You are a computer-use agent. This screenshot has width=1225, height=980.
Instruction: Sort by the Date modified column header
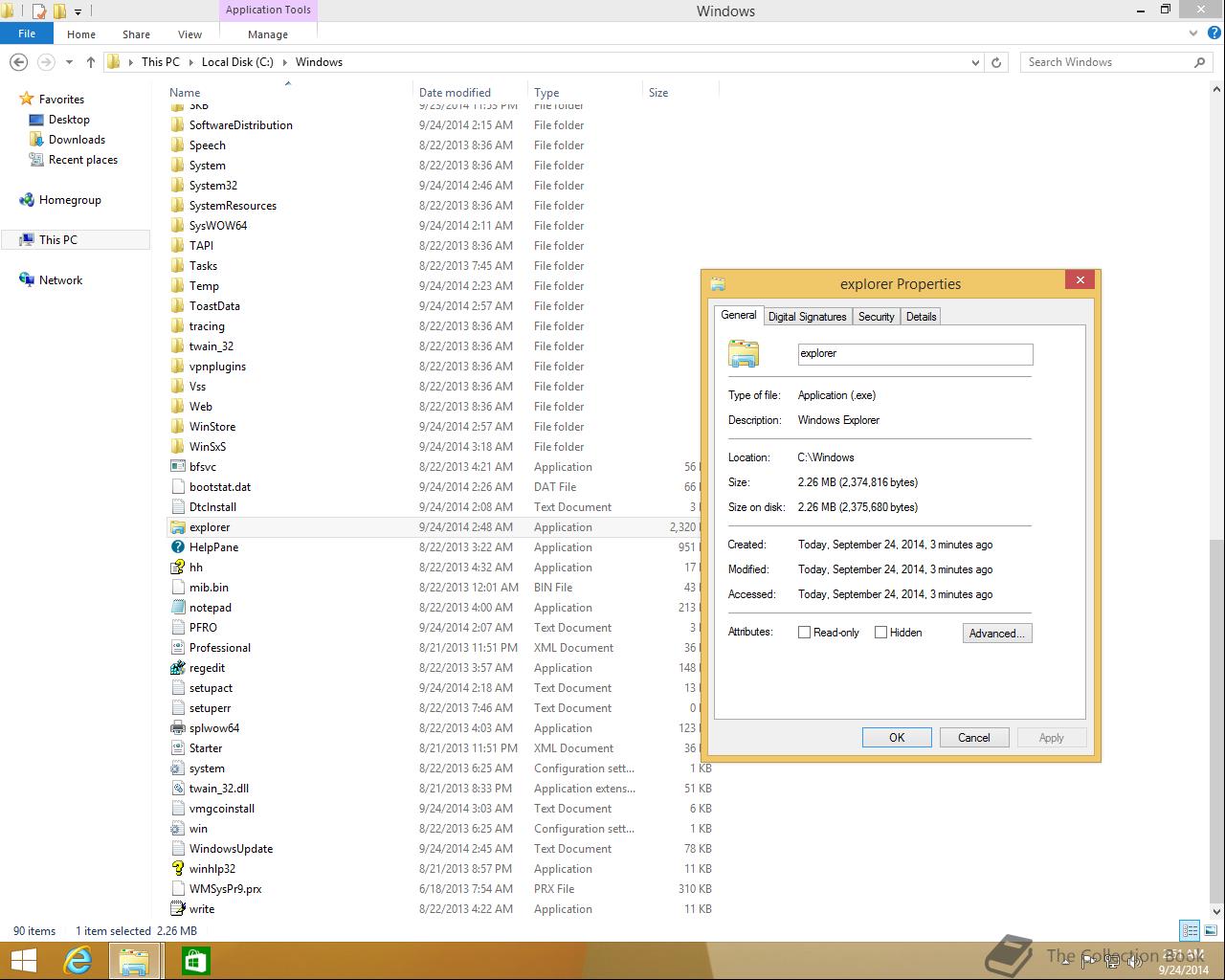[x=470, y=93]
